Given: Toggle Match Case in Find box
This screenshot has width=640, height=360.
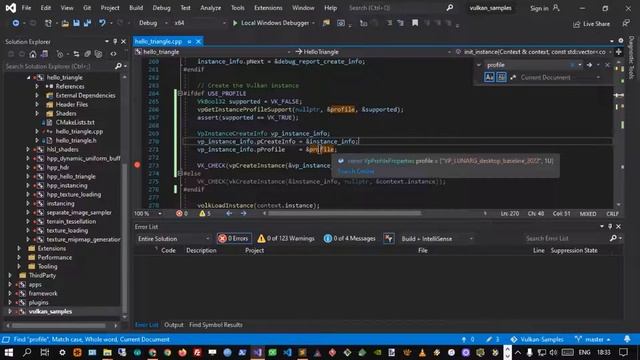Looking at the screenshot, I should coord(489,77).
